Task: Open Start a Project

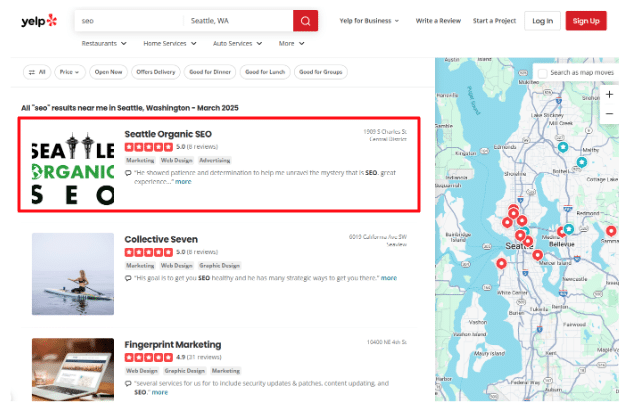Action: (494, 21)
